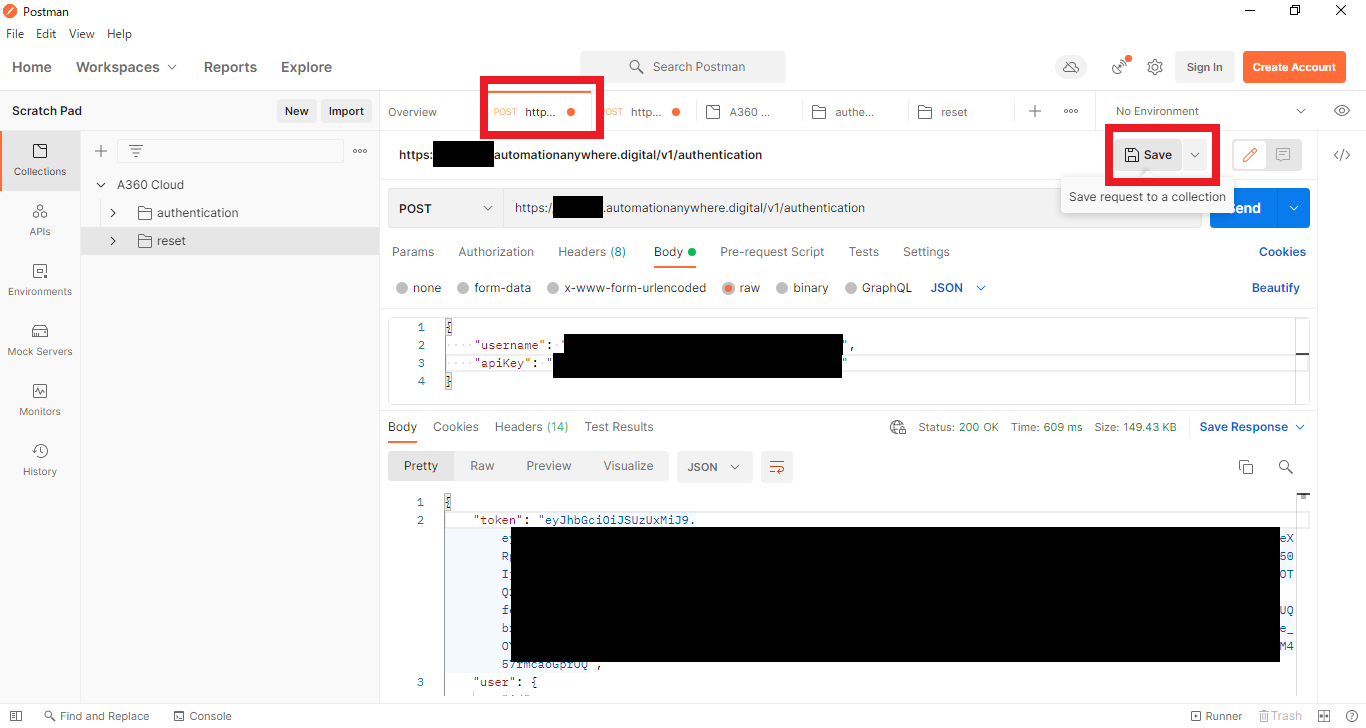Open Mock Servers in sidebar

coord(40,340)
